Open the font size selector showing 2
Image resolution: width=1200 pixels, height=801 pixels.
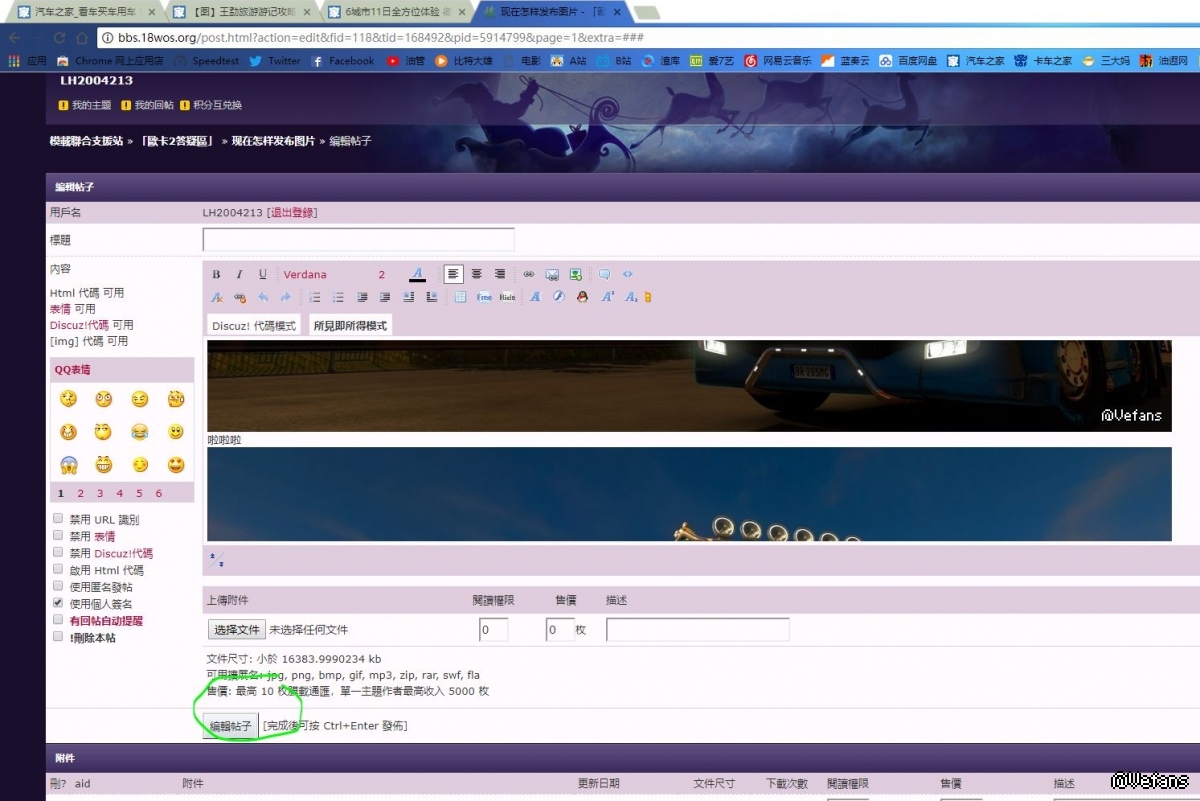[382, 275]
